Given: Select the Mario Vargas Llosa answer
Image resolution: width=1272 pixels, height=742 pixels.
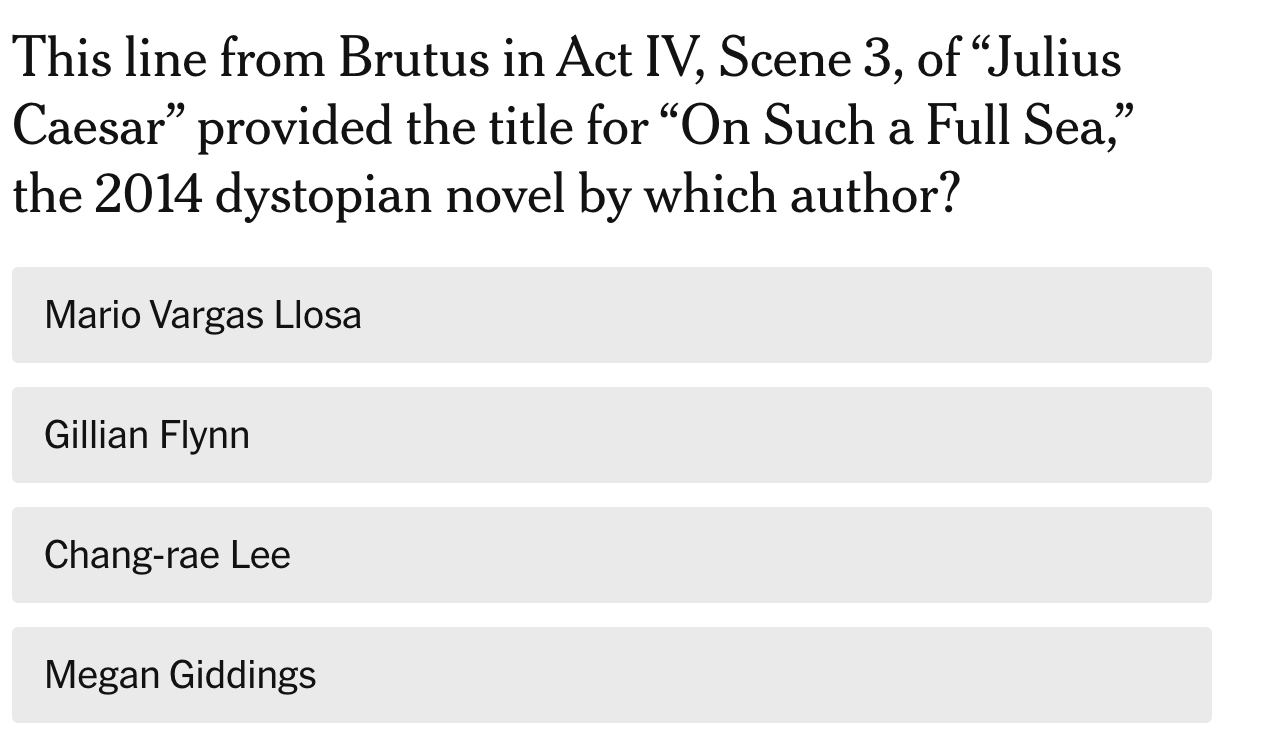Looking at the screenshot, I should click(x=611, y=315).
